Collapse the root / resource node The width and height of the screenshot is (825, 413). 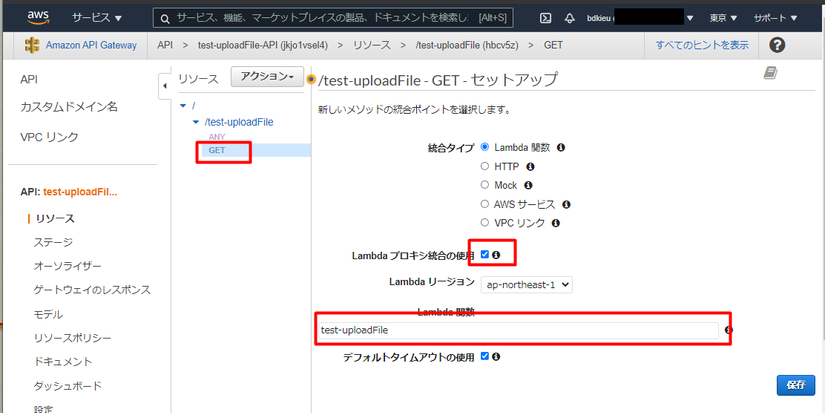tap(183, 106)
